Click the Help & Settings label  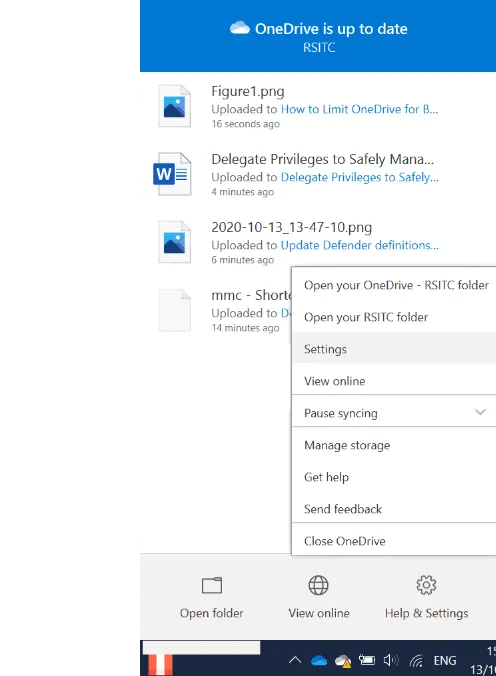pyautogui.click(x=427, y=613)
